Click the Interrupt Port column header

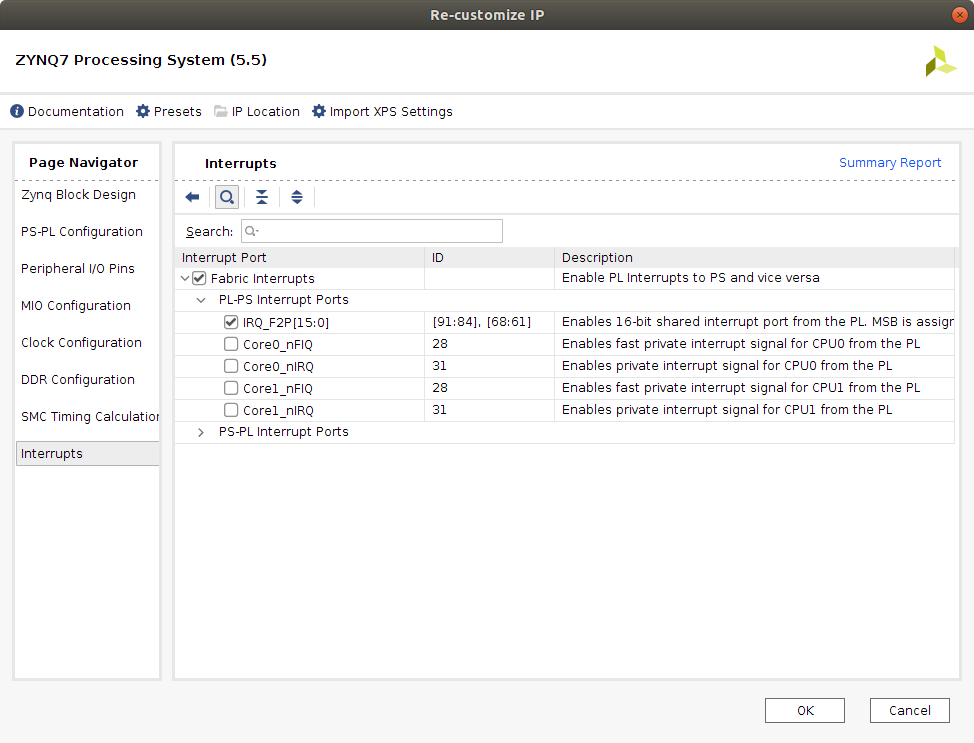pos(299,257)
